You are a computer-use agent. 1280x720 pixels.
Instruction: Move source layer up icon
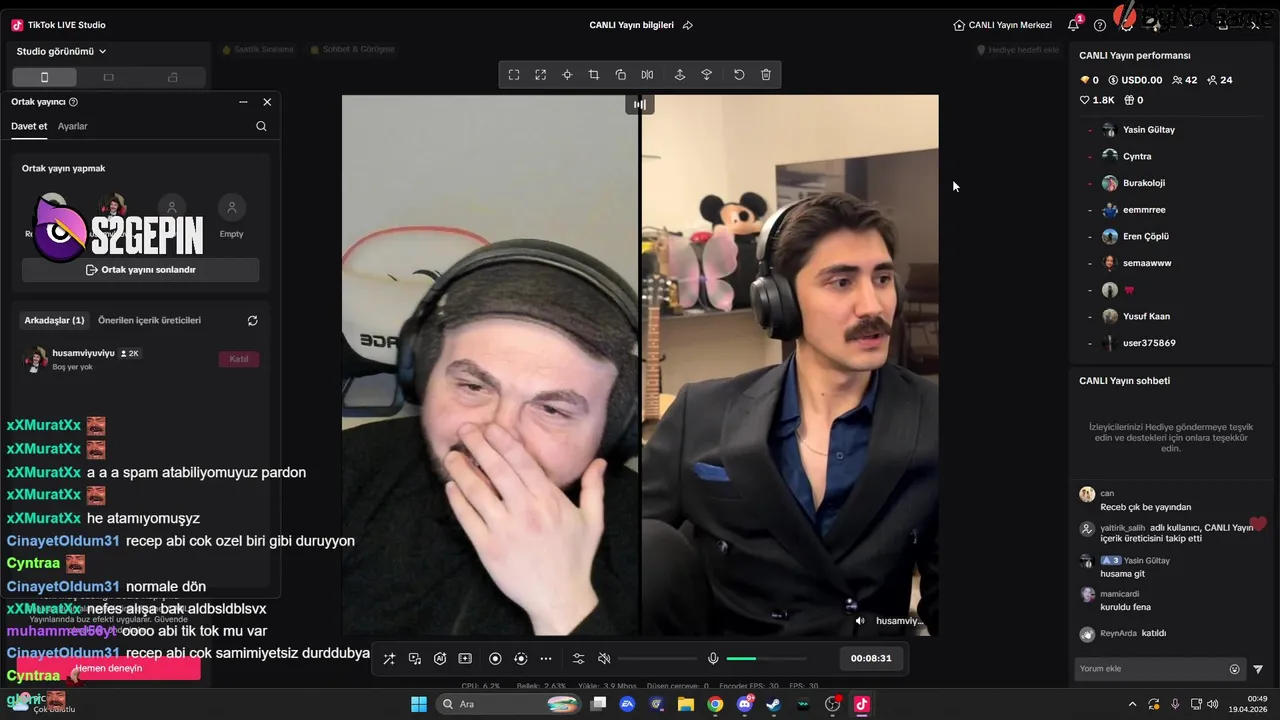(680, 75)
